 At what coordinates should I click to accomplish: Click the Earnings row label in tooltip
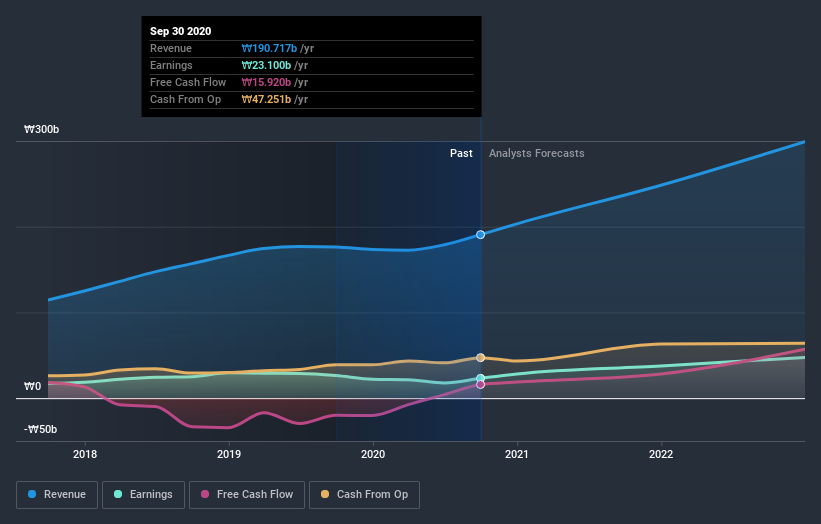171,65
